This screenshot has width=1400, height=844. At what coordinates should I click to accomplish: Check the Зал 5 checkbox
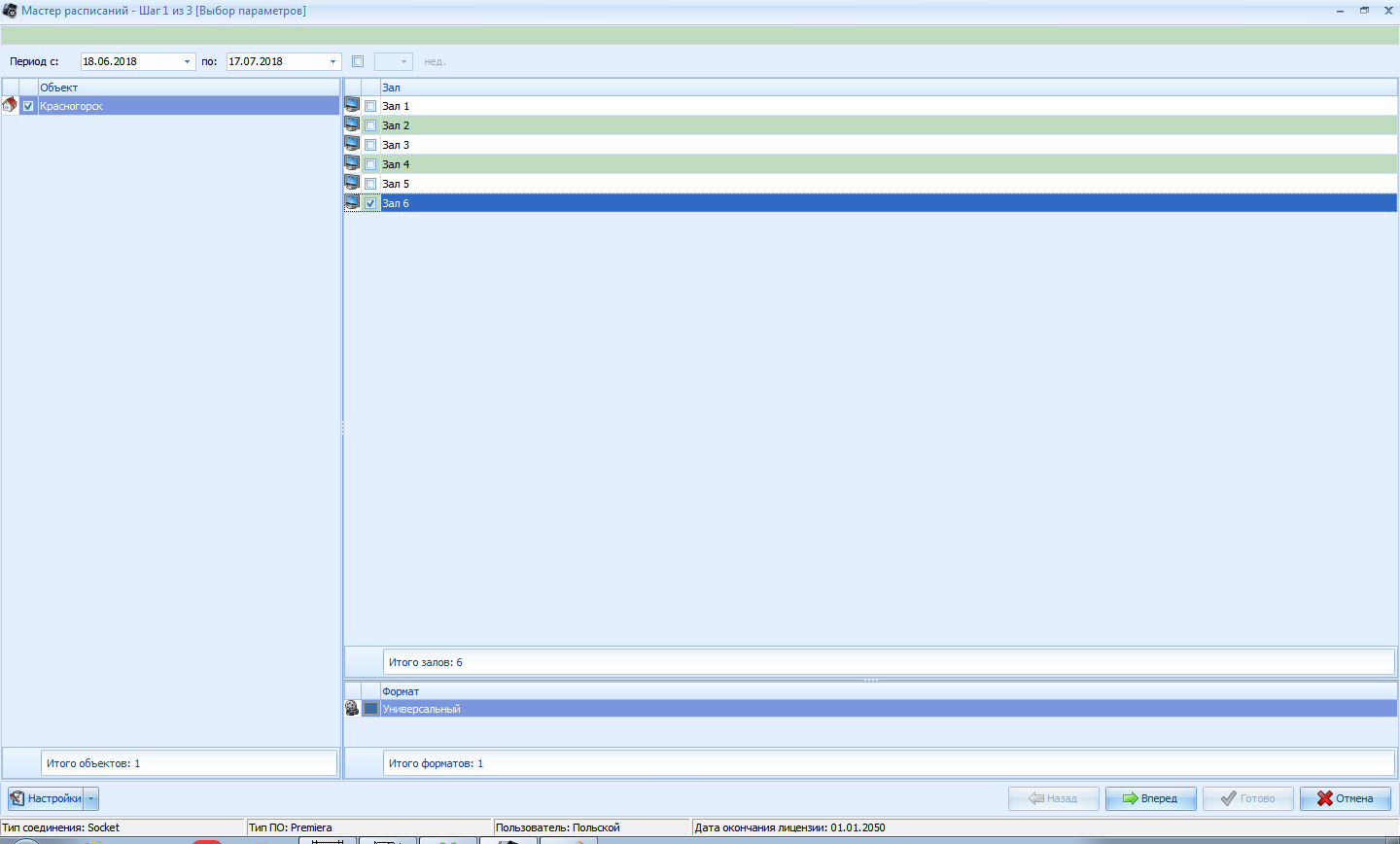click(x=370, y=184)
